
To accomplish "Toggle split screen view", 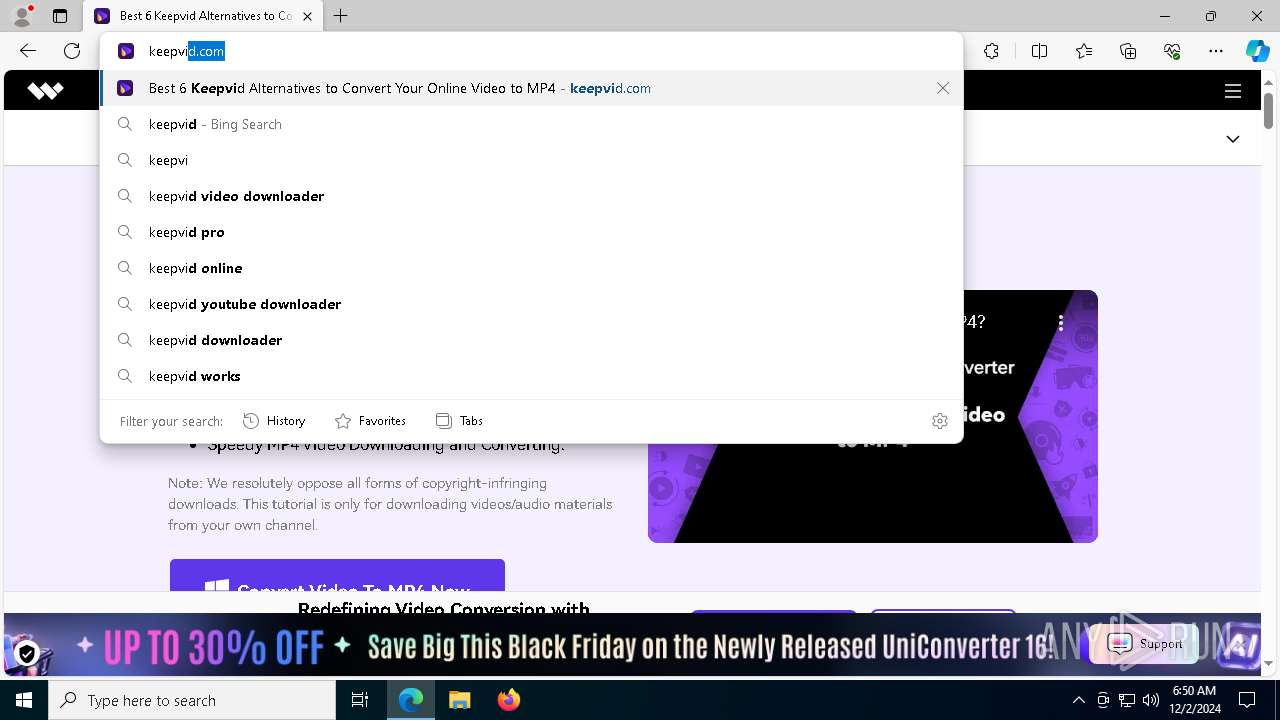I will (x=1039, y=51).
